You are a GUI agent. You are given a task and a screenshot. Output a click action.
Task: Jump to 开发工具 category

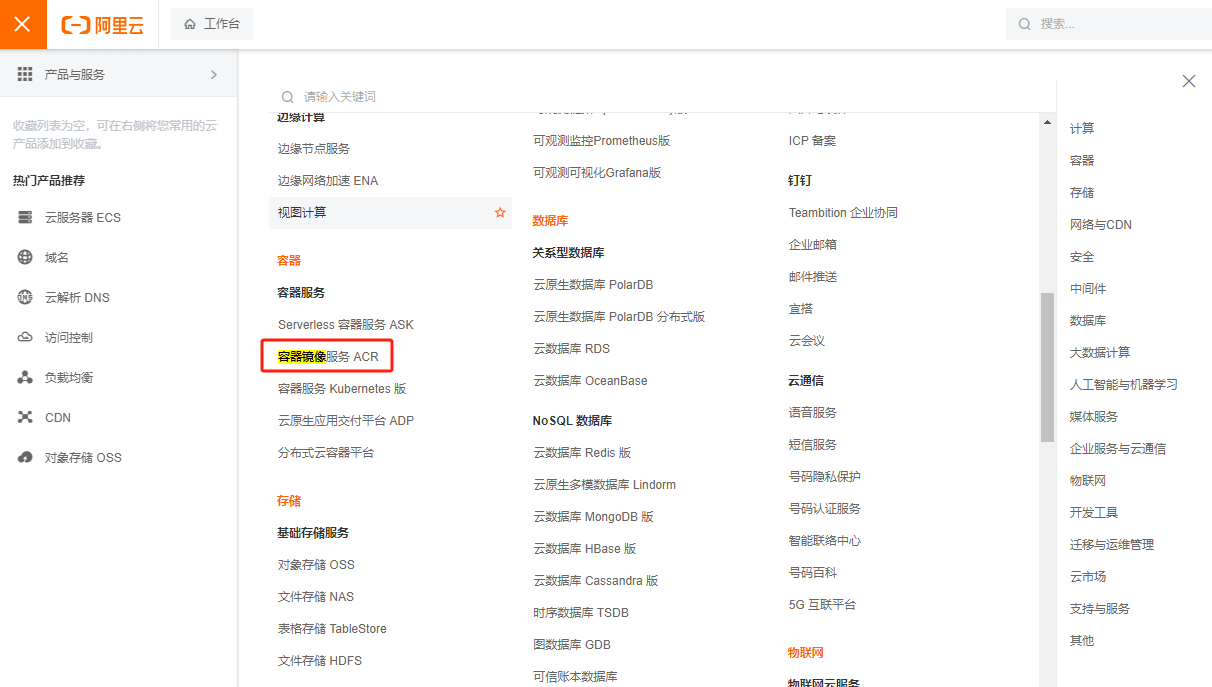coord(1094,512)
